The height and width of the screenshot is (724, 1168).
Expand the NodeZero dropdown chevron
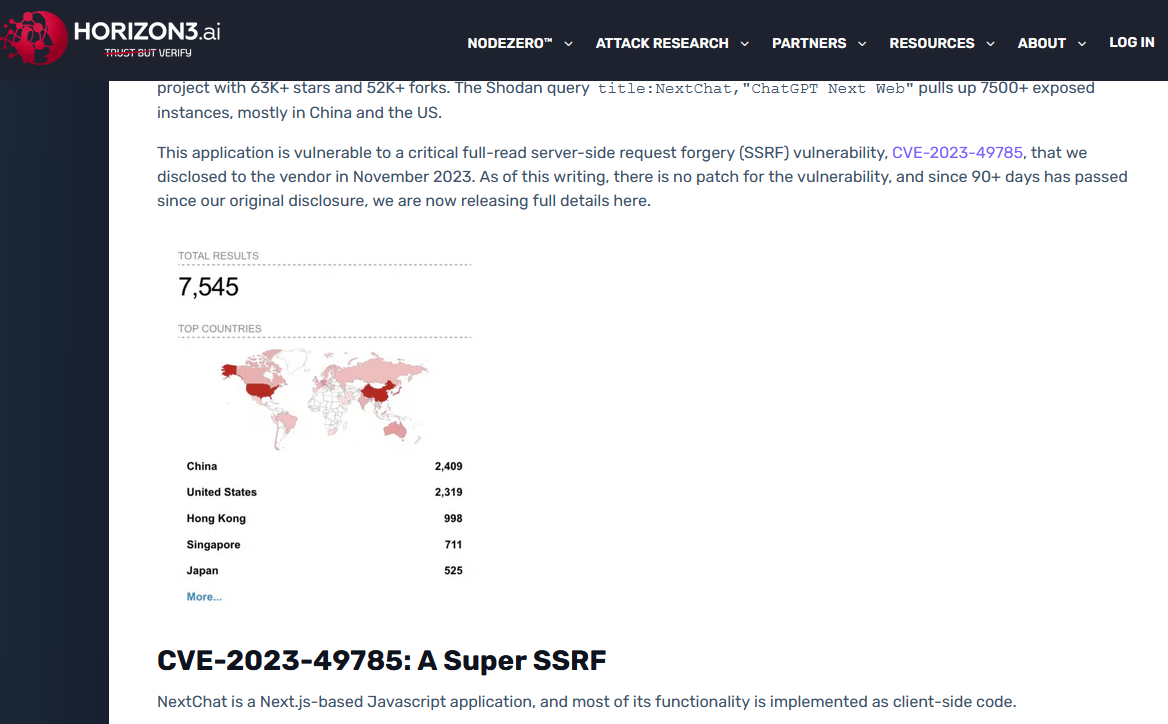(569, 44)
